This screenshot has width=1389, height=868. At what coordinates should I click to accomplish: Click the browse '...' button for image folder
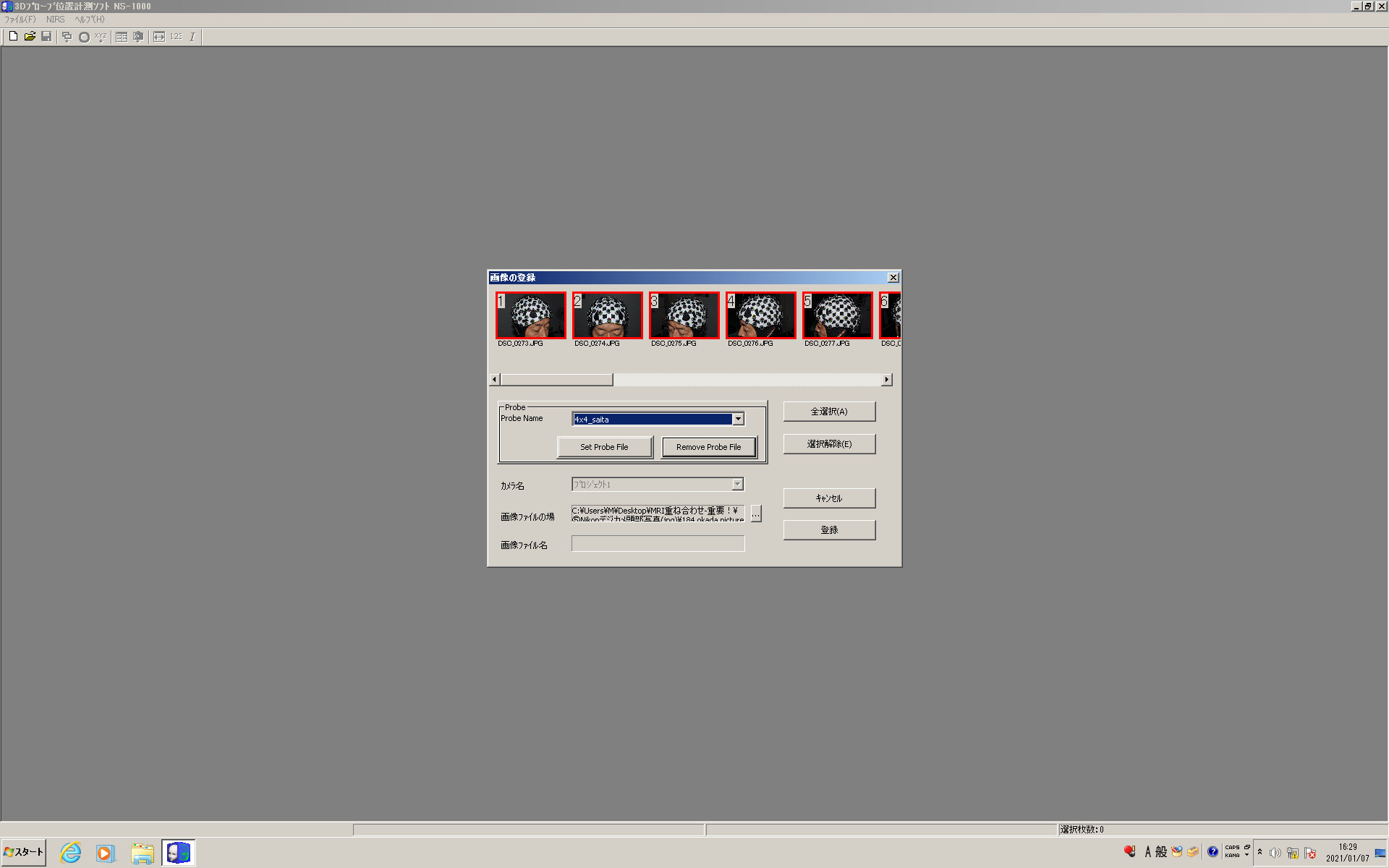pos(756,514)
